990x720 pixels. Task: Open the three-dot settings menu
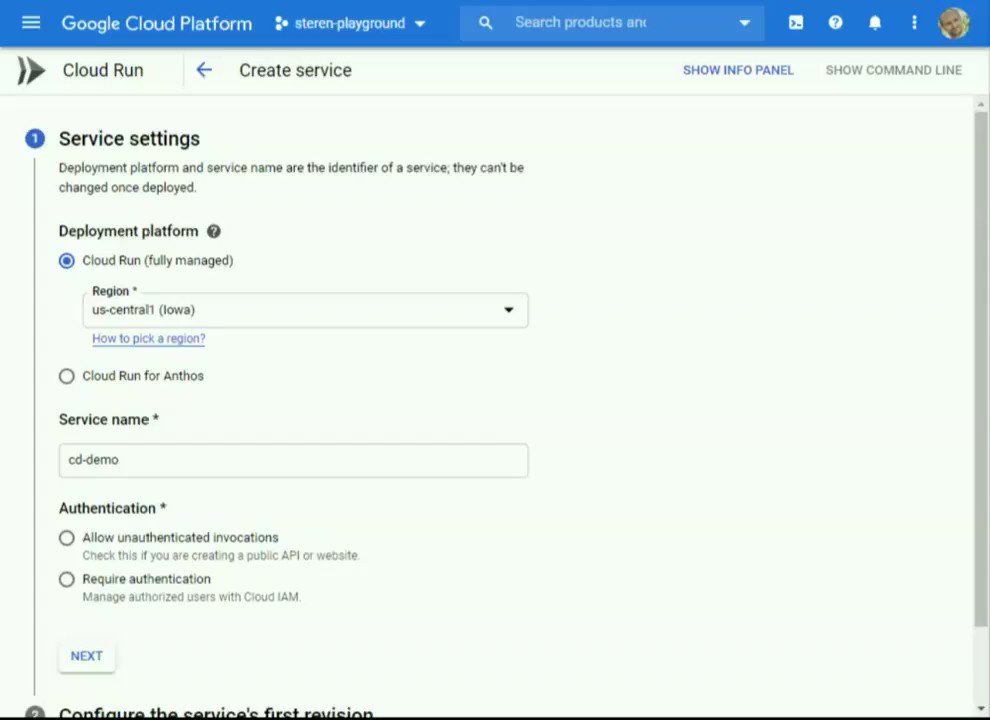(x=914, y=23)
